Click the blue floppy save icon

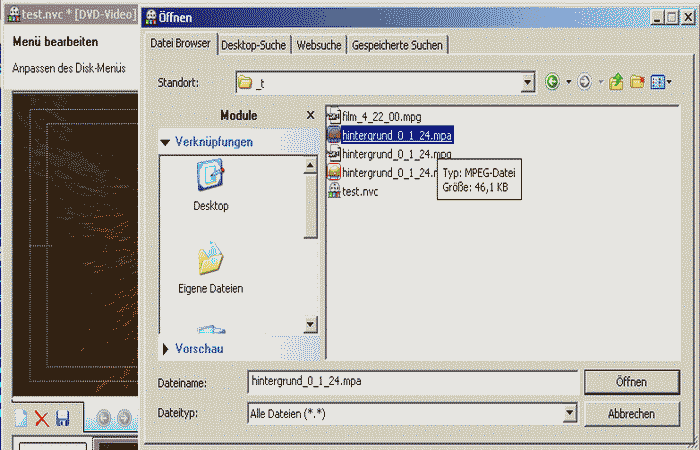pos(62,418)
